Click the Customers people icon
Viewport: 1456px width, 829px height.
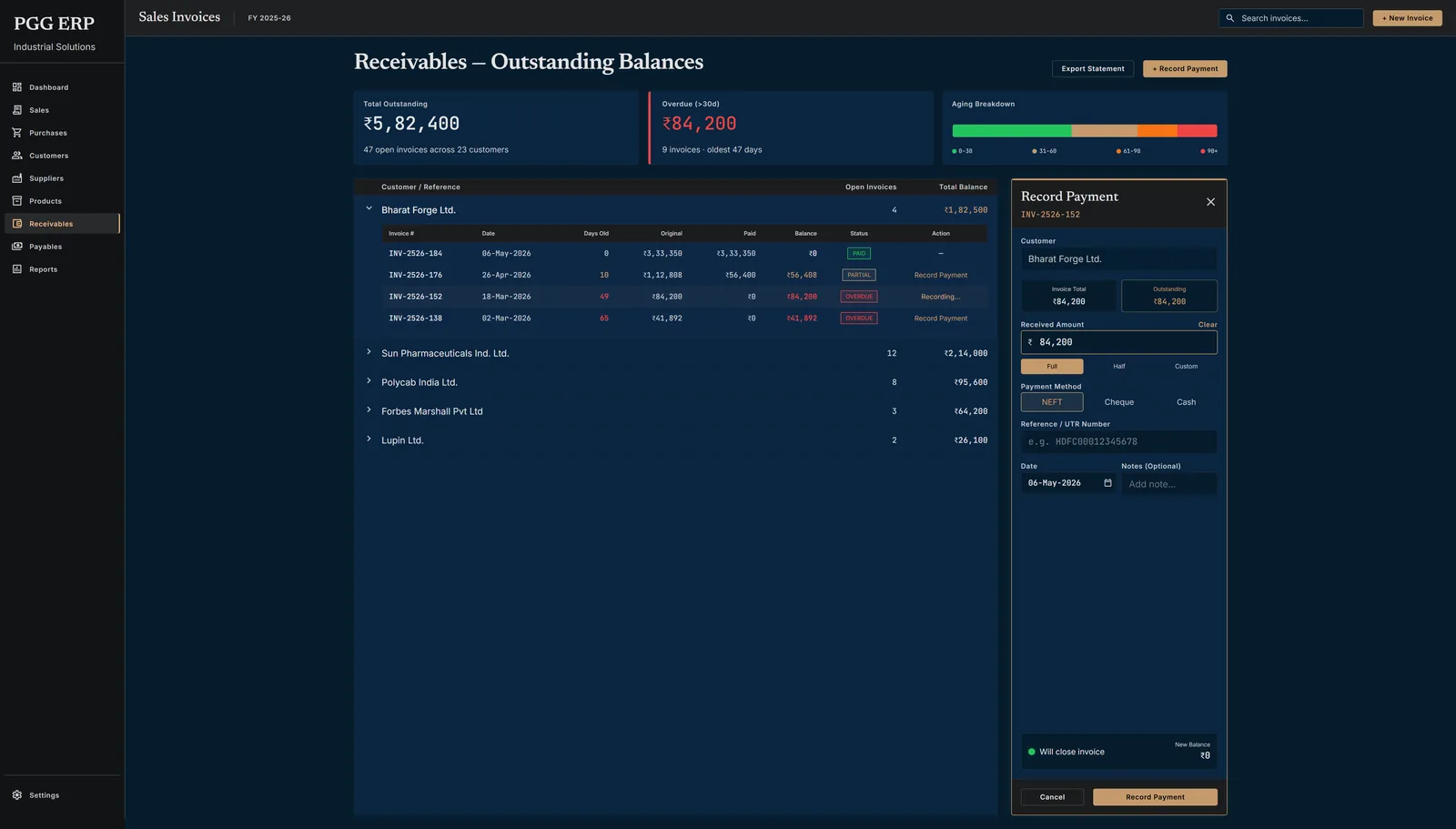click(x=17, y=156)
